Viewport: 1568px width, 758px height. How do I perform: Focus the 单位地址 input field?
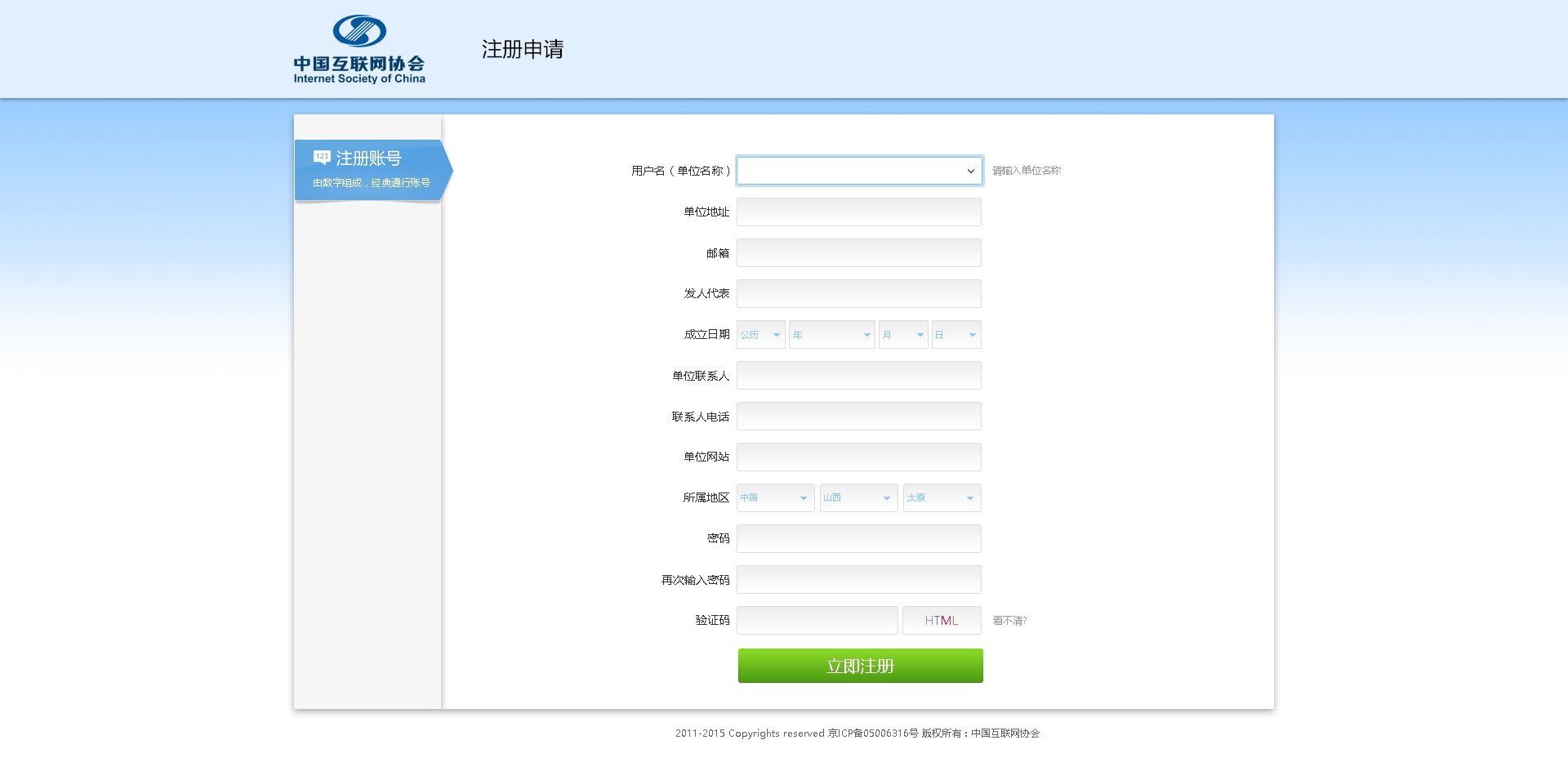click(x=859, y=212)
